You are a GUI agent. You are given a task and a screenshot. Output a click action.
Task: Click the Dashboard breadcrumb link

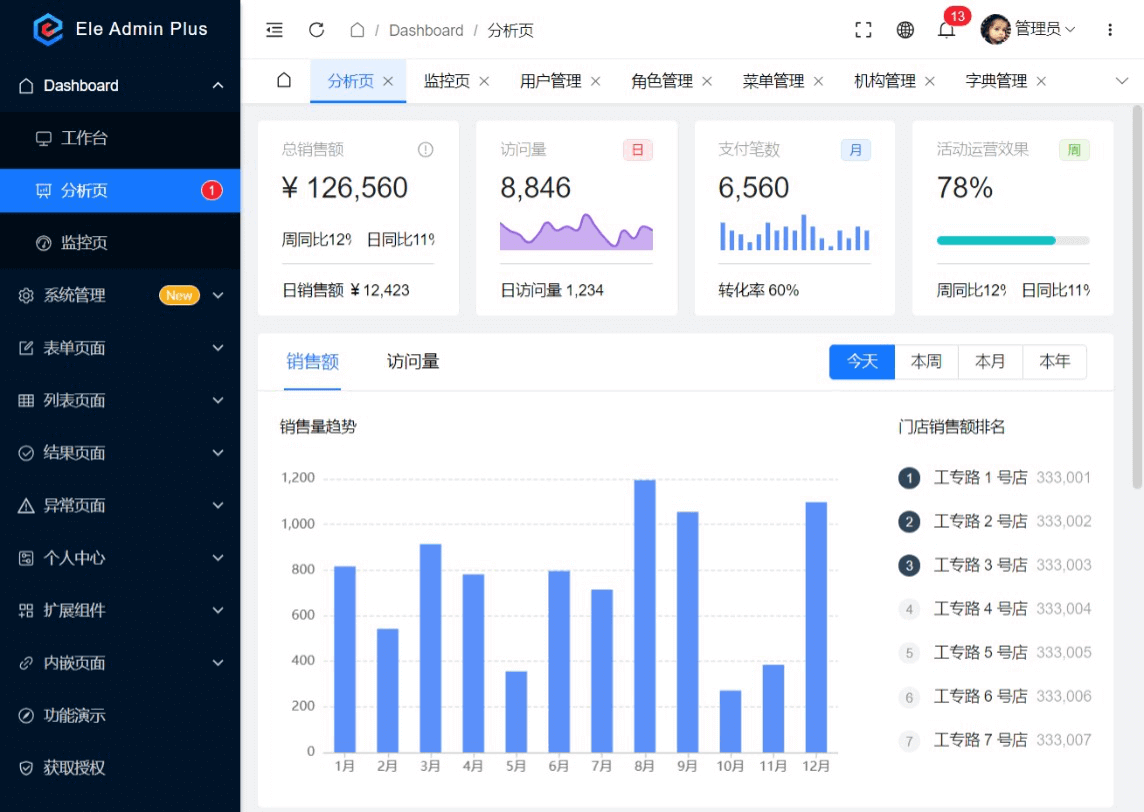coord(426,31)
